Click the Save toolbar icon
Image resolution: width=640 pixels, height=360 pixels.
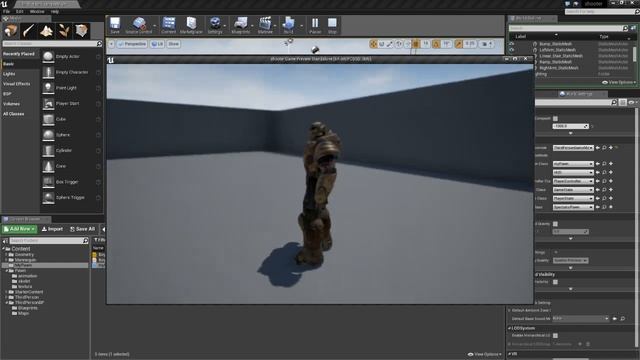115,25
